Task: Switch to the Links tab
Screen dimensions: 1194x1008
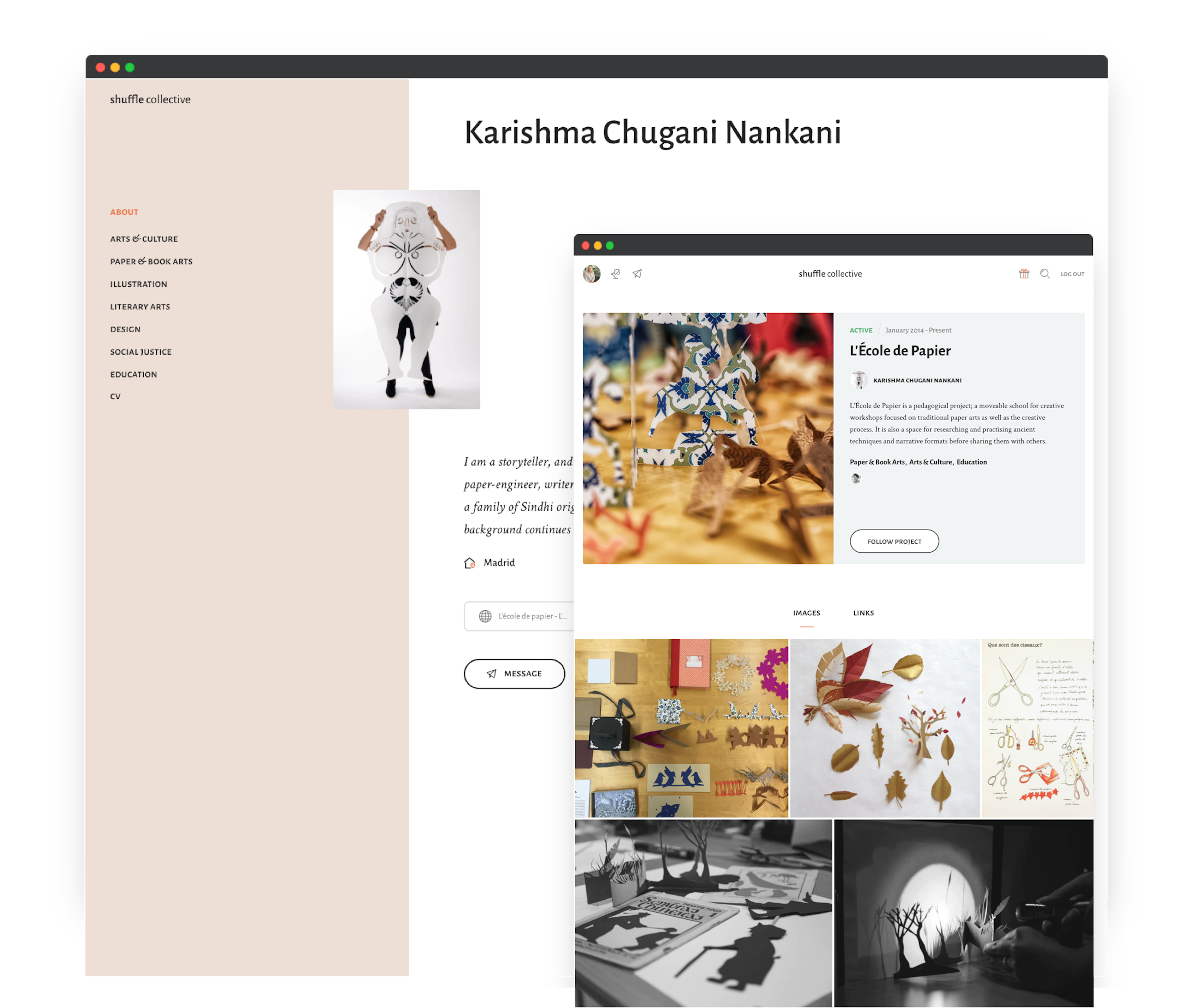Action: point(863,613)
